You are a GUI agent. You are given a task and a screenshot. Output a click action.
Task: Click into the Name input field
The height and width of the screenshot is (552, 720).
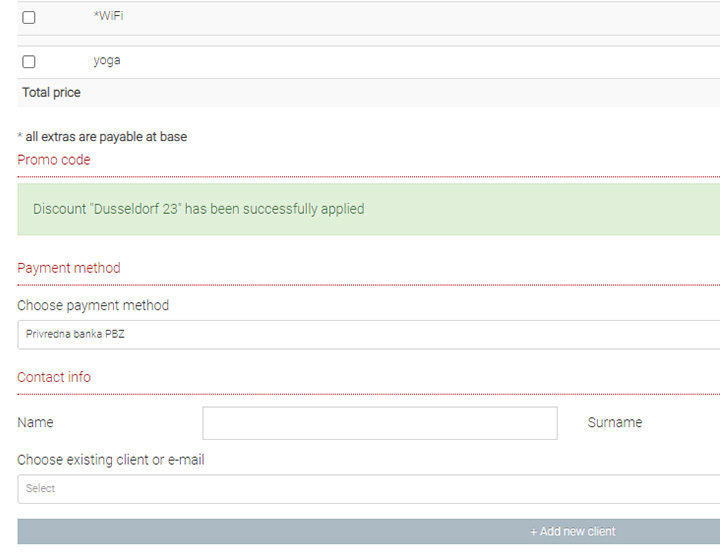point(379,423)
